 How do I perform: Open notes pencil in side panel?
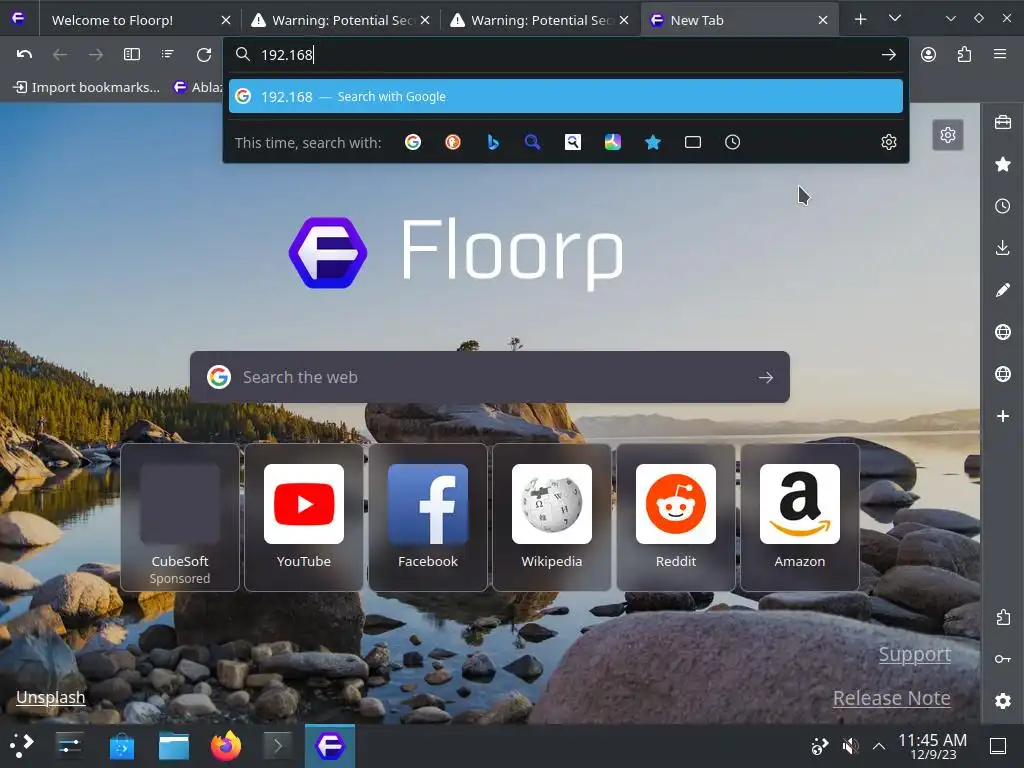[x=1003, y=290]
